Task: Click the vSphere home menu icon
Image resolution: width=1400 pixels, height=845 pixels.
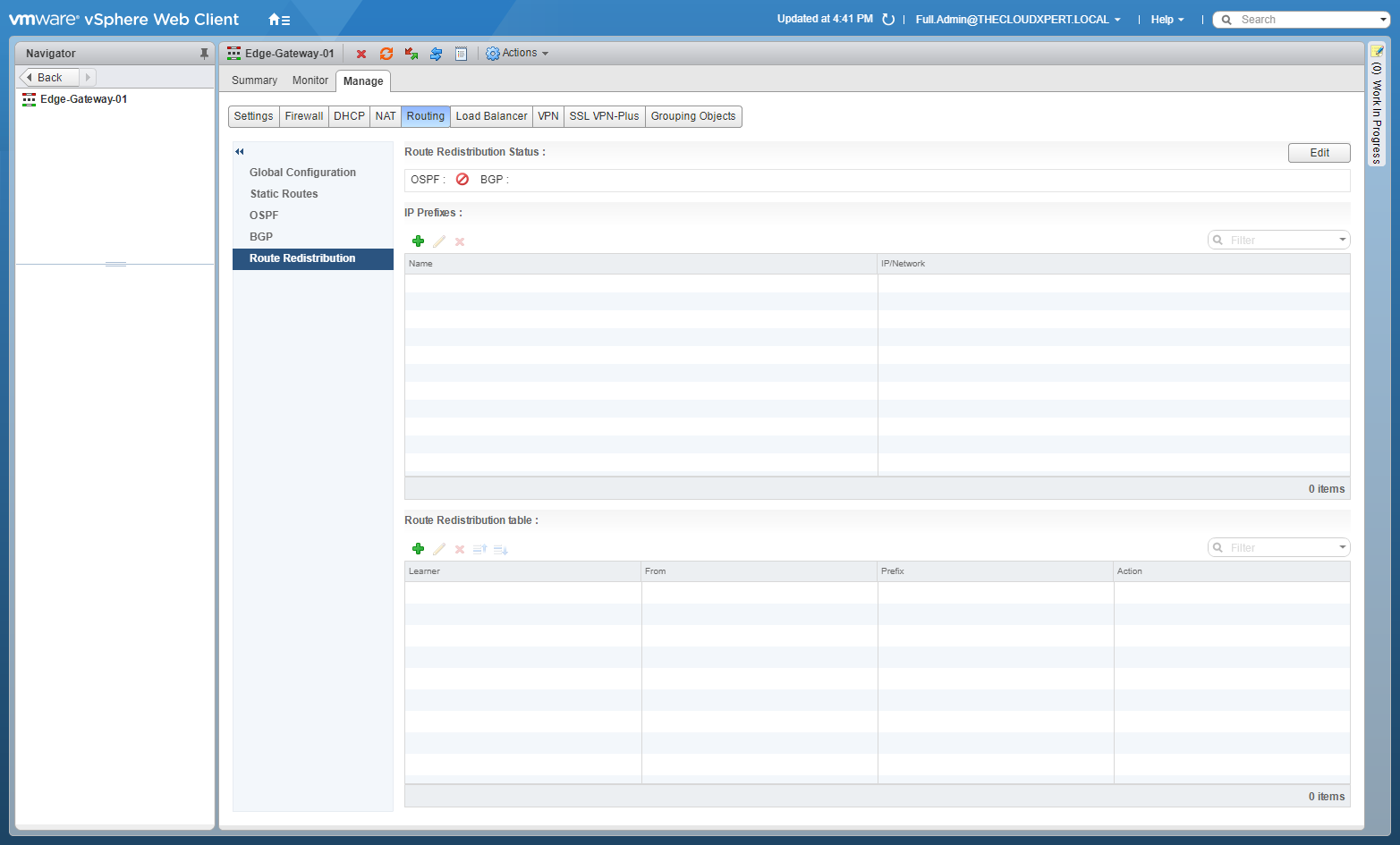Action: coord(279,20)
